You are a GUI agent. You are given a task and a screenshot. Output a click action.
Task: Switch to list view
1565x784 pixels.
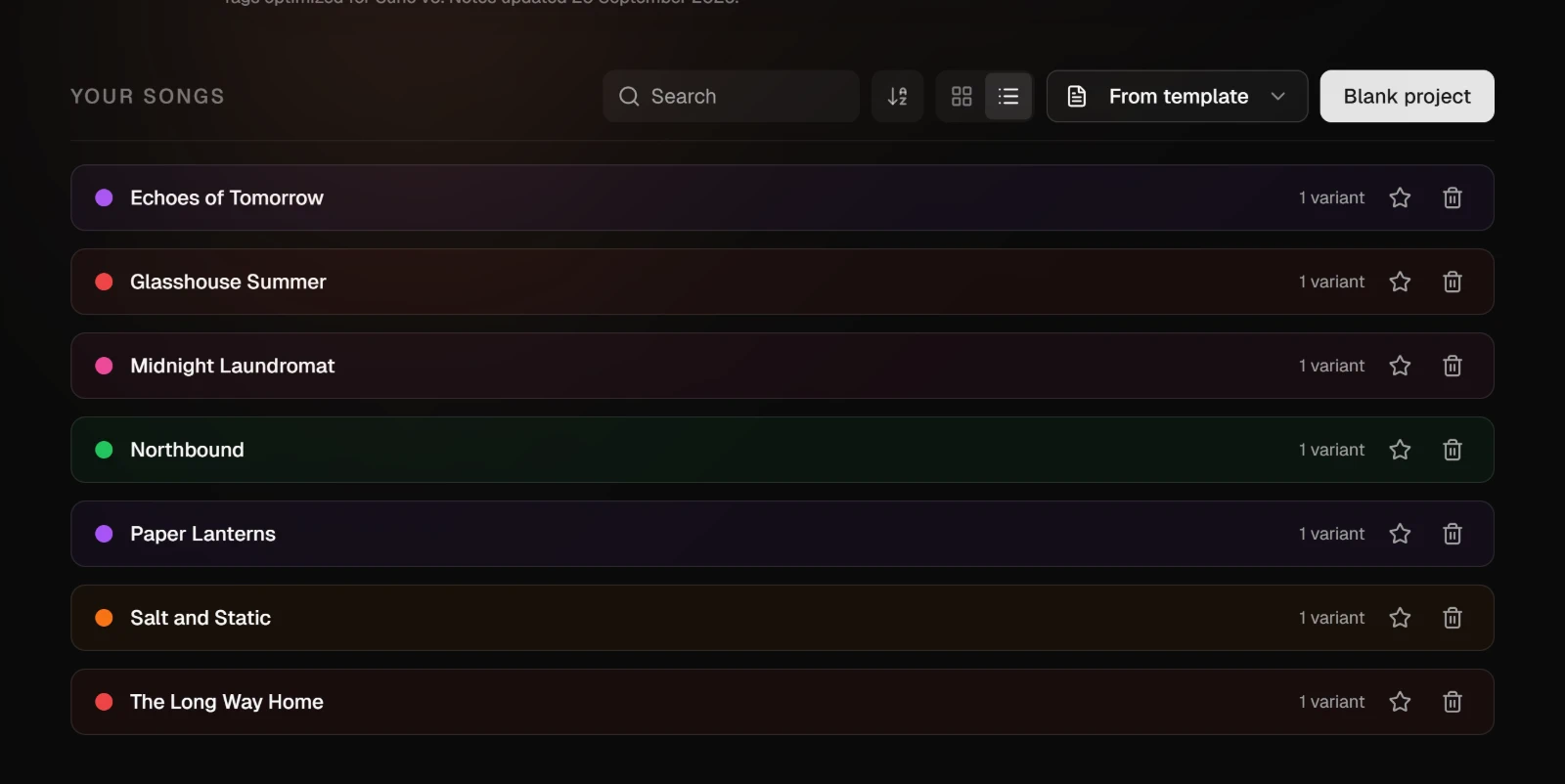(x=1008, y=96)
